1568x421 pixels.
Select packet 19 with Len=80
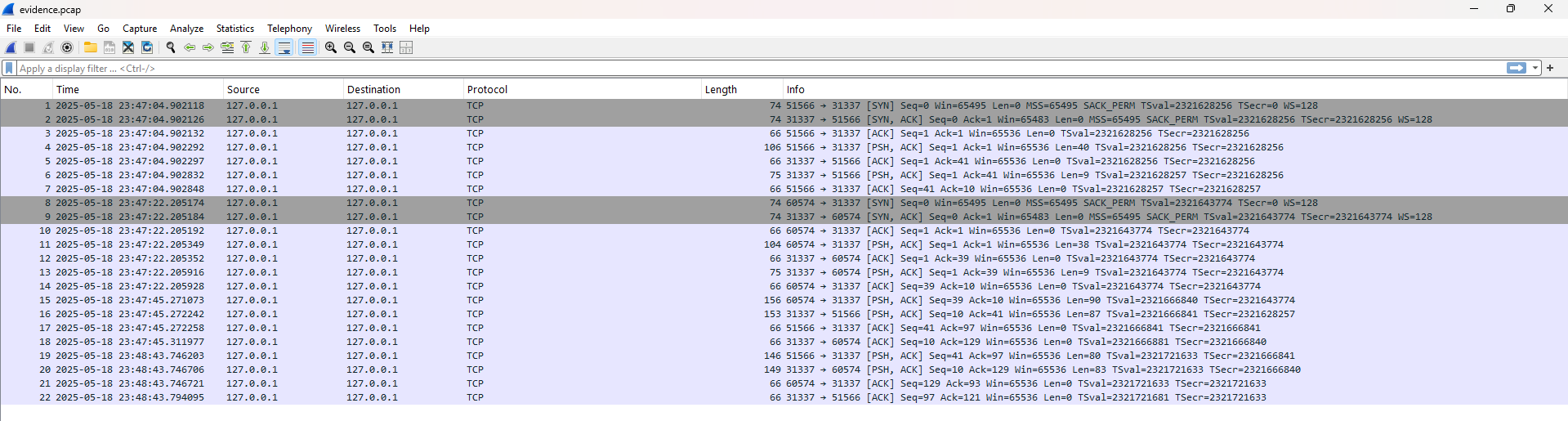point(784,356)
